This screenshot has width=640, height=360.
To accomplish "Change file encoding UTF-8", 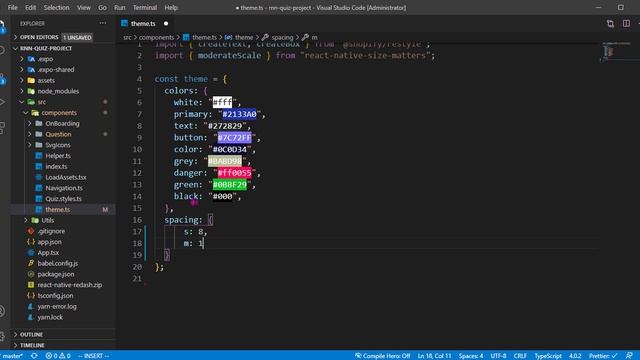I will (498, 356).
